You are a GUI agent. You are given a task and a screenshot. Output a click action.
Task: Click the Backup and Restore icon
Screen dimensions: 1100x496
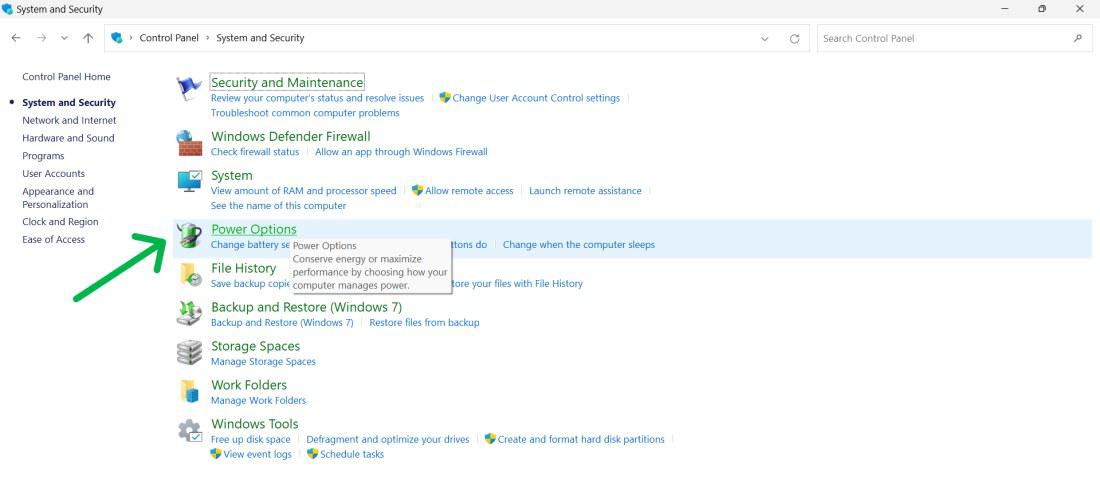point(189,313)
